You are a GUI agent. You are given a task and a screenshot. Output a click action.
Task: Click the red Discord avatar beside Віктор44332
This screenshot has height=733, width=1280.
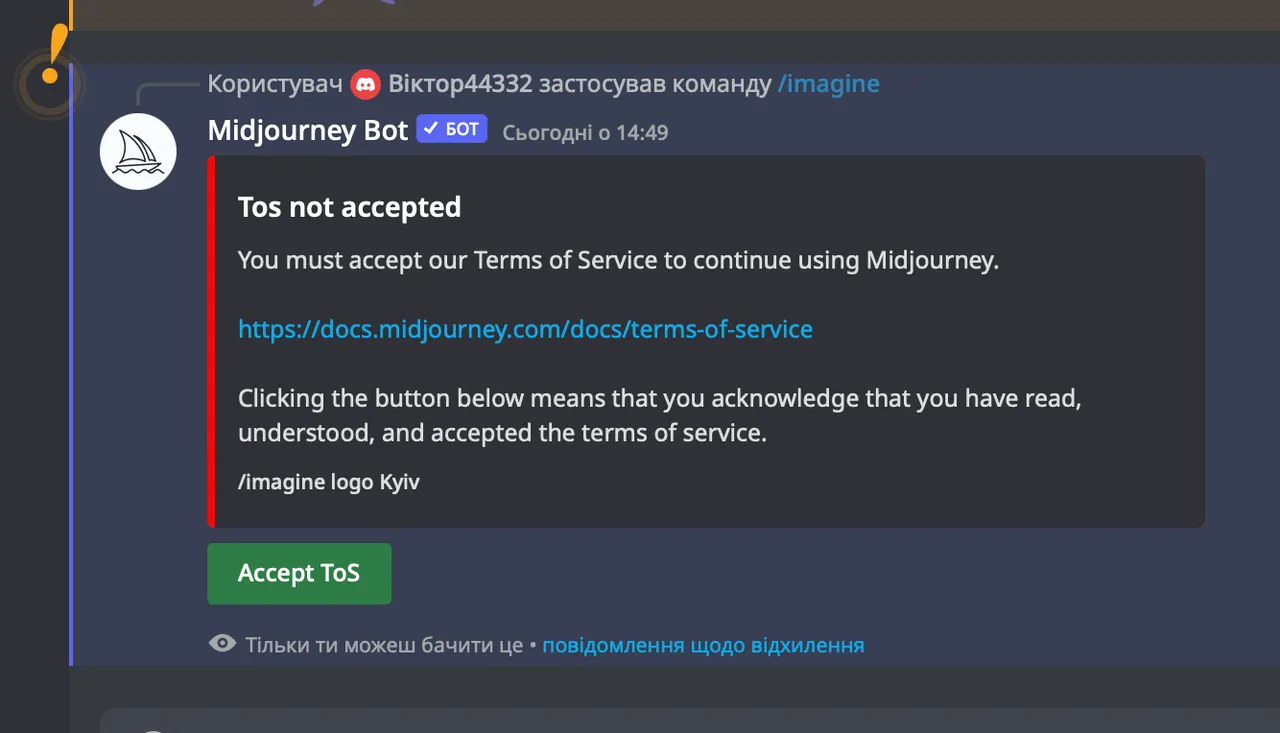click(365, 85)
